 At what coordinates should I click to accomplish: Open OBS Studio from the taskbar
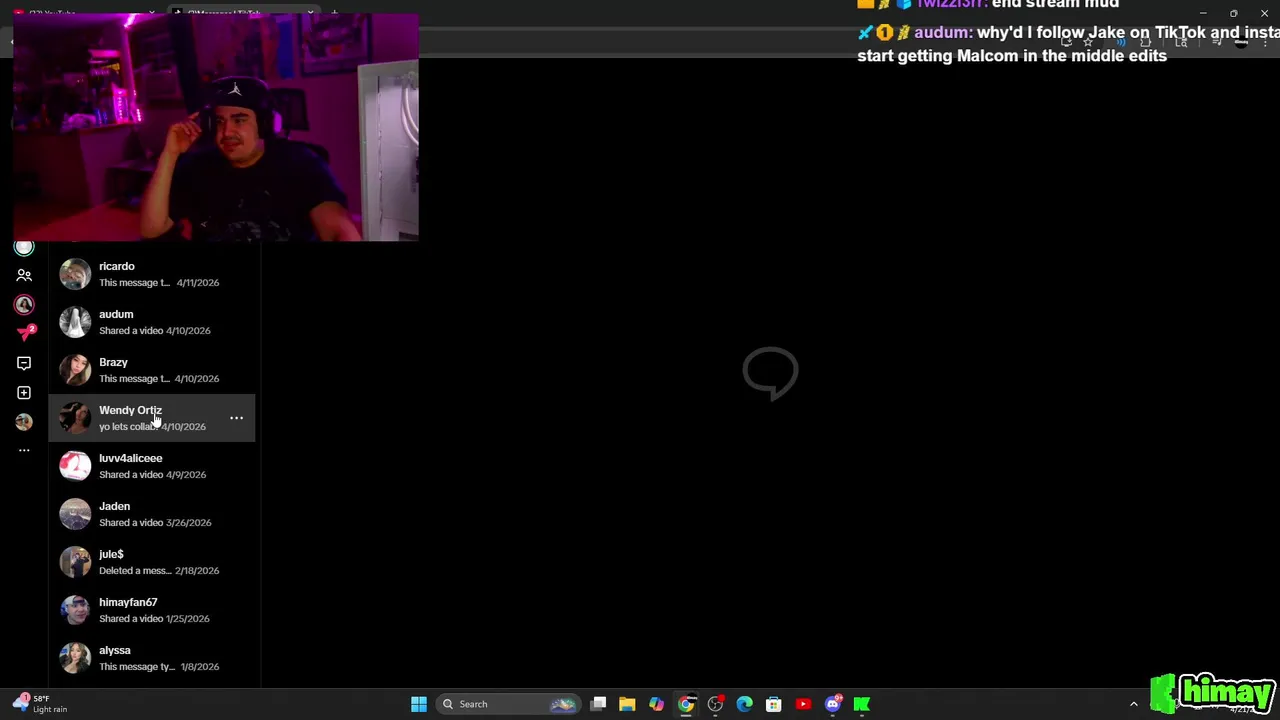715,704
